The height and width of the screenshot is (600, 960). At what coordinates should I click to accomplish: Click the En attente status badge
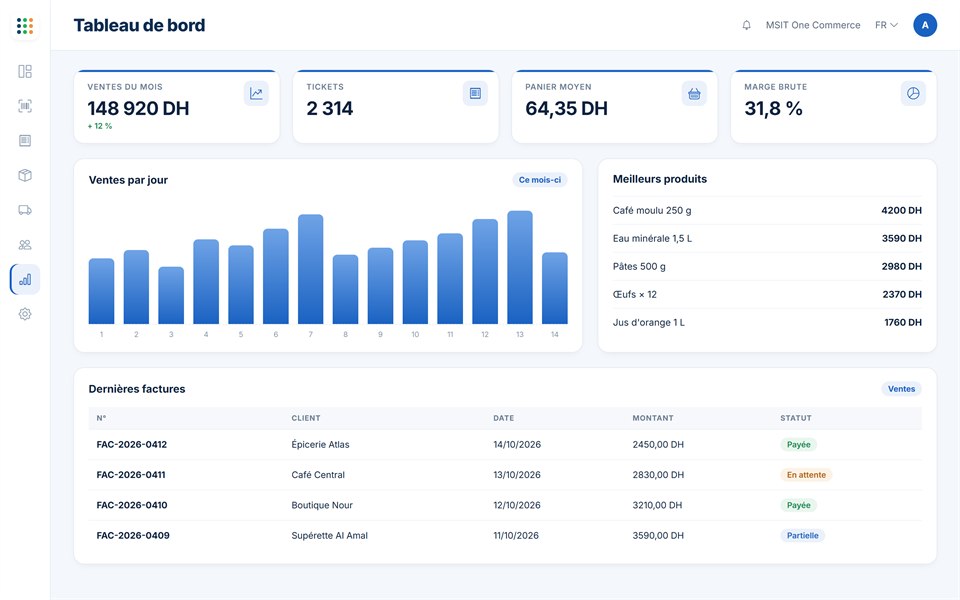point(806,475)
